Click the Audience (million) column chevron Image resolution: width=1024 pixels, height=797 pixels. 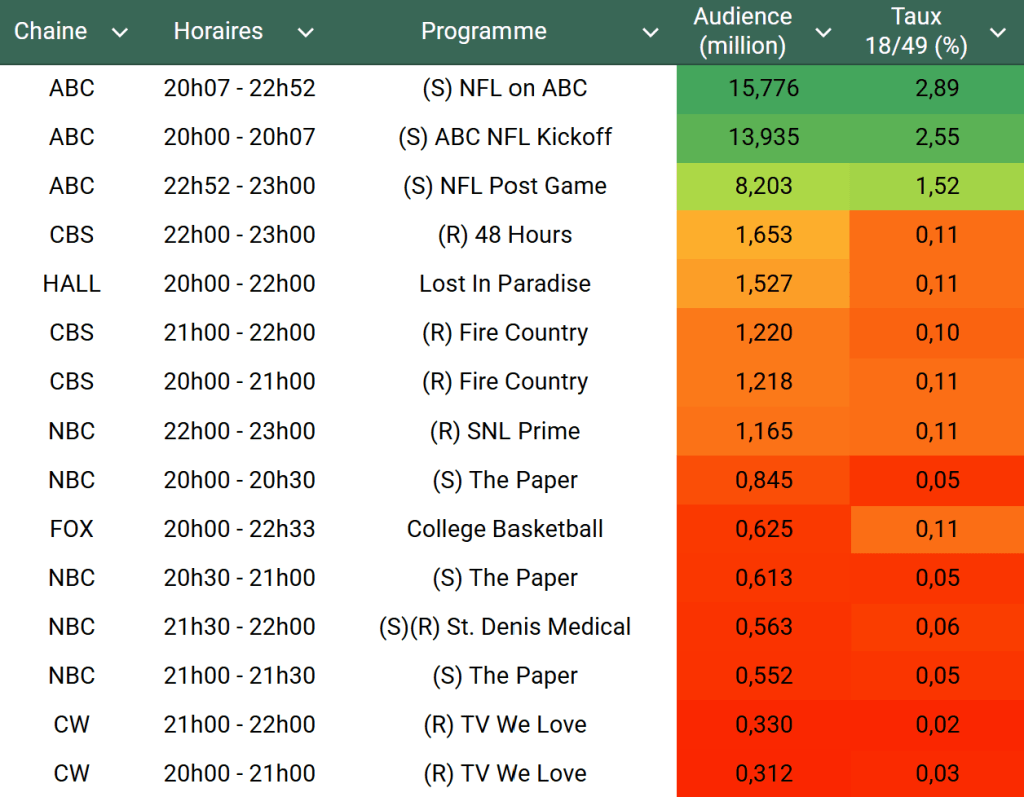pos(823,33)
